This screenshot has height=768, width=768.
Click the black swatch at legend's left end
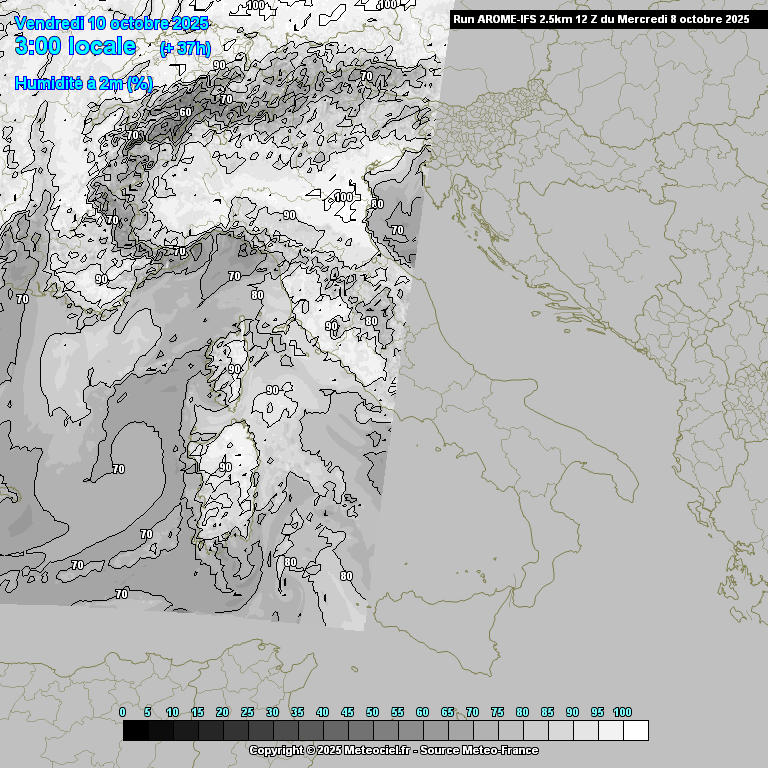136,731
